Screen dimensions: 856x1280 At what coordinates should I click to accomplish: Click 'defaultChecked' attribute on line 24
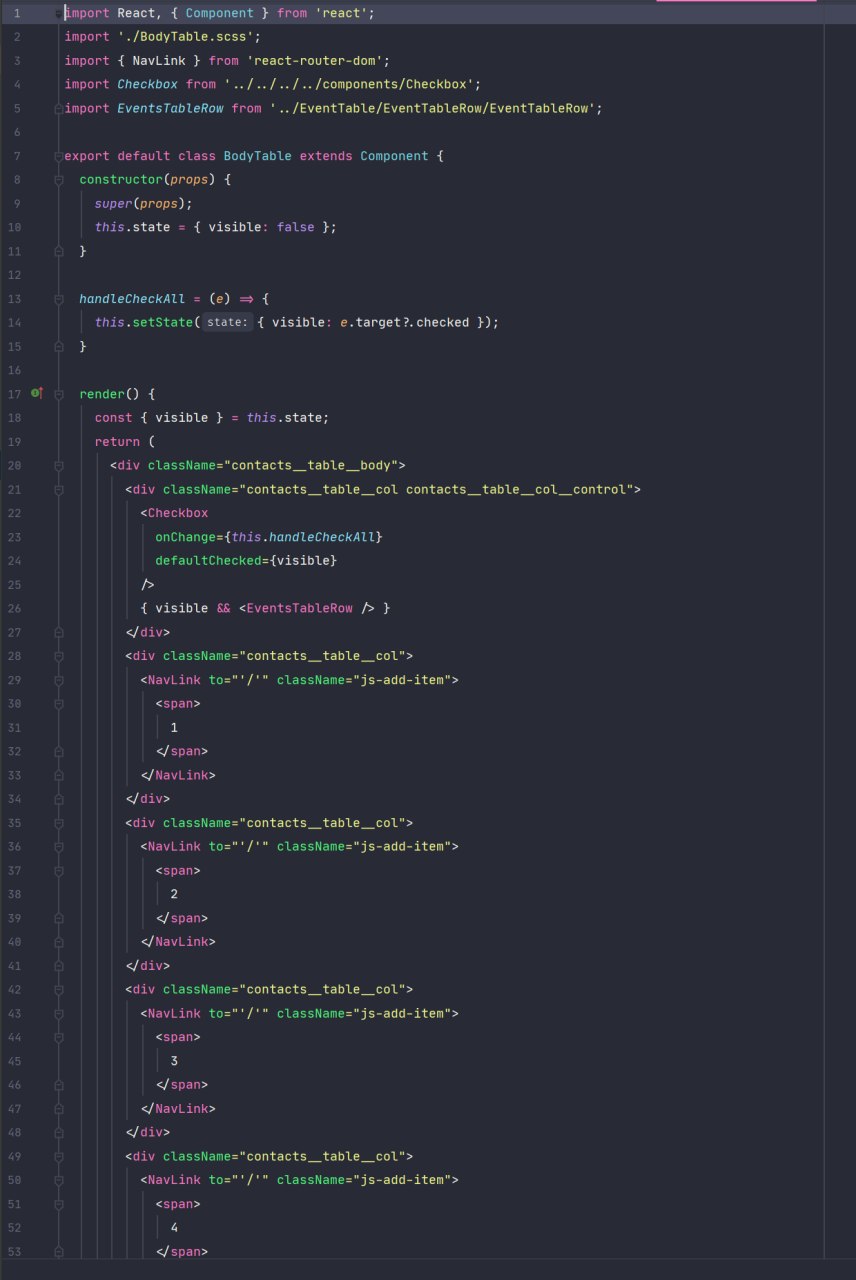[209, 561]
